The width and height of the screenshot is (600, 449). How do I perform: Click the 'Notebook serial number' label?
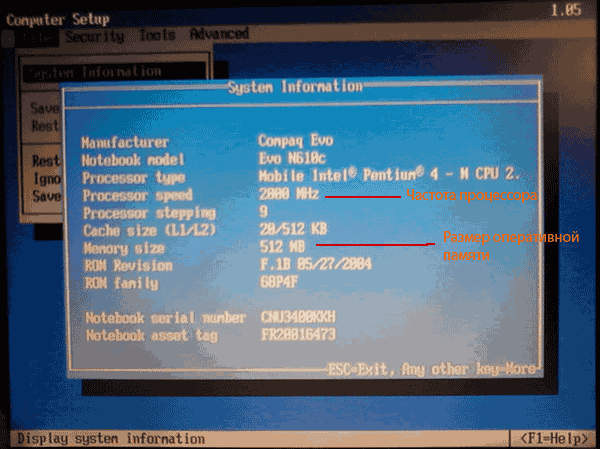[165, 318]
